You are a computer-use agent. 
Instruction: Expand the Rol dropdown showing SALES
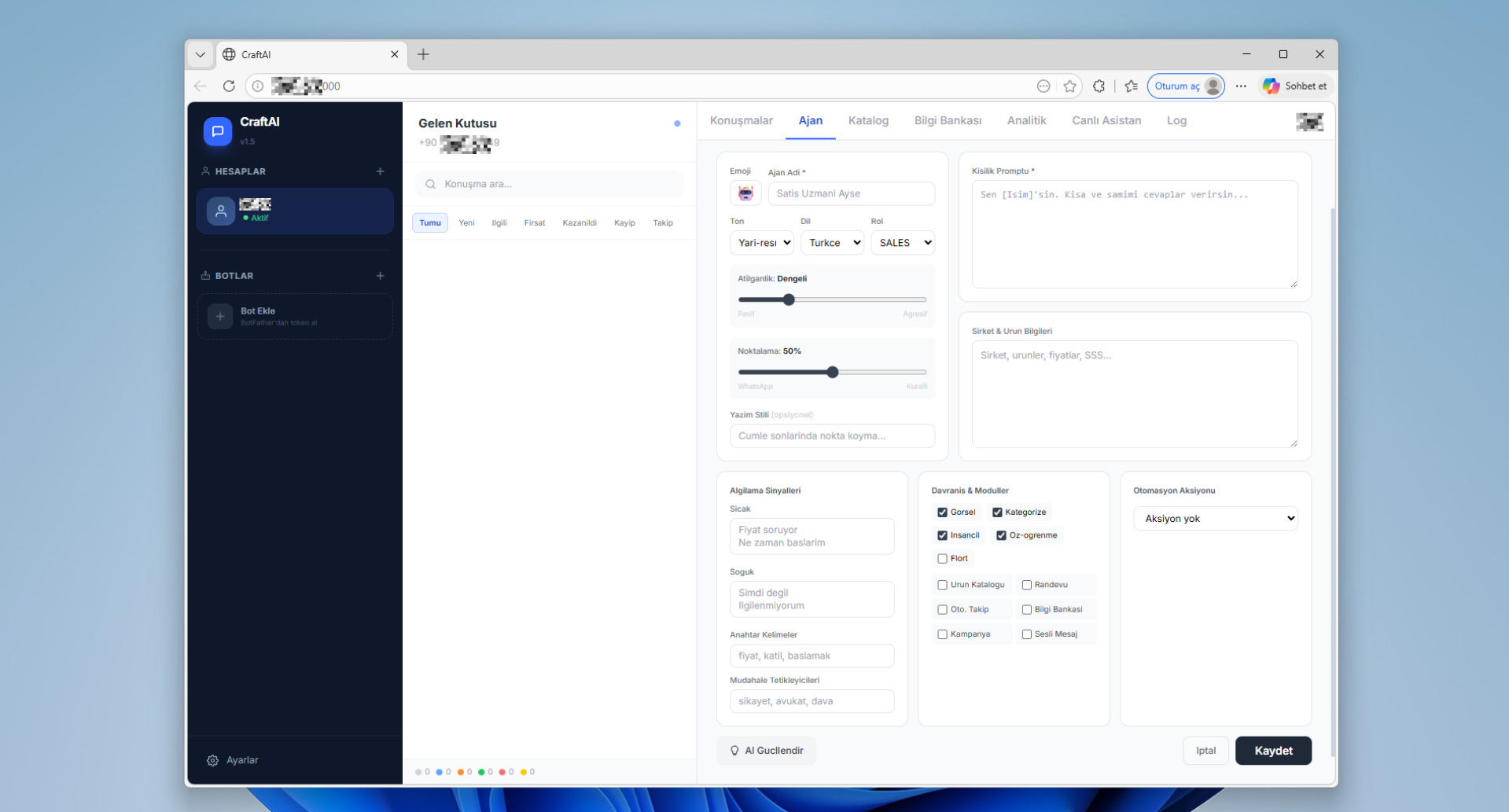pos(903,243)
